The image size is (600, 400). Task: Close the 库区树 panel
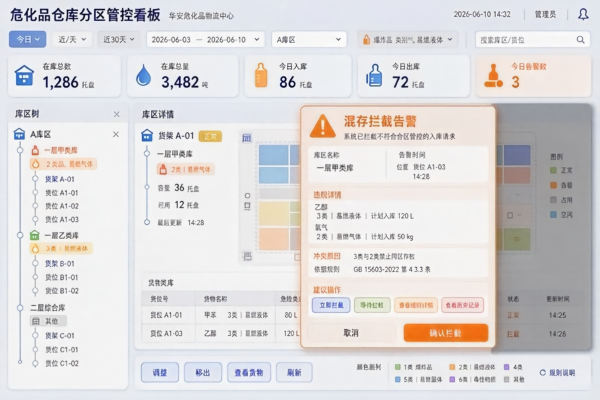pyautogui.click(x=117, y=114)
